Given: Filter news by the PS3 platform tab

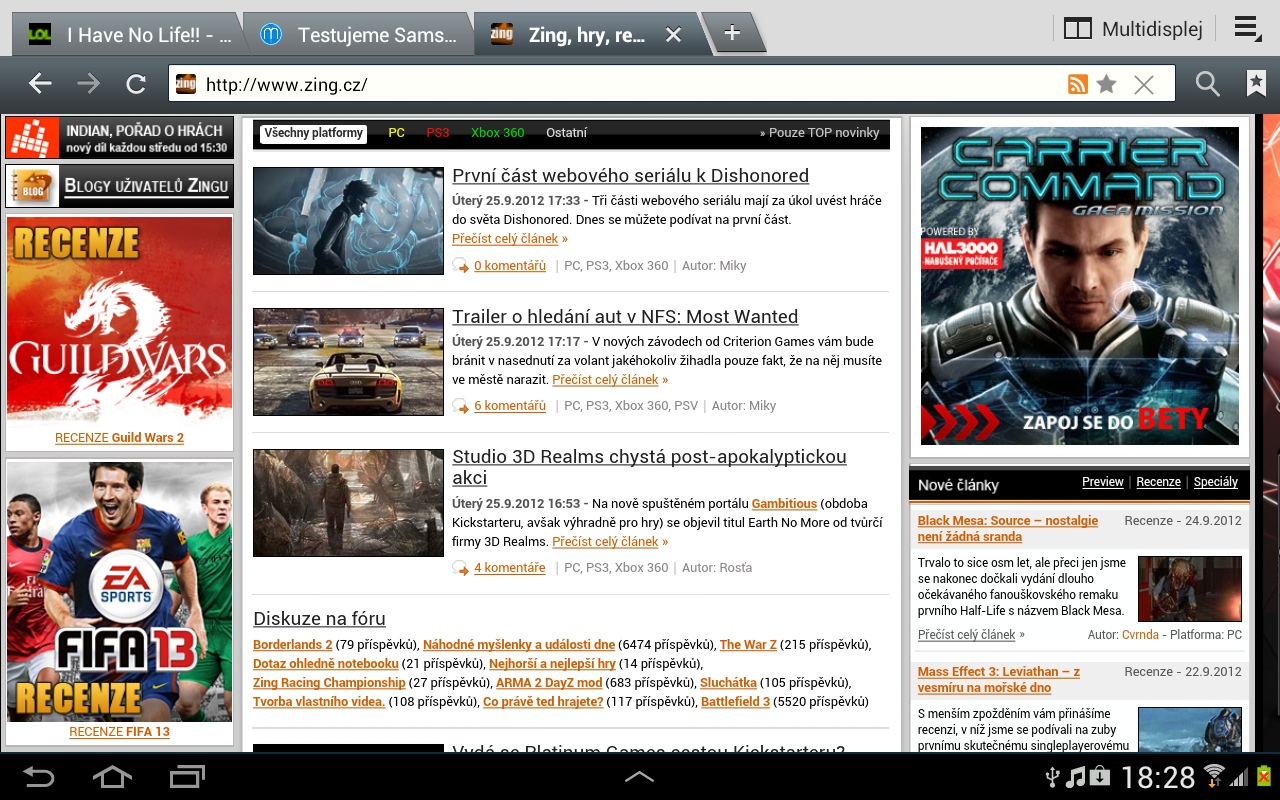Looking at the screenshot, I should point(438,131).
